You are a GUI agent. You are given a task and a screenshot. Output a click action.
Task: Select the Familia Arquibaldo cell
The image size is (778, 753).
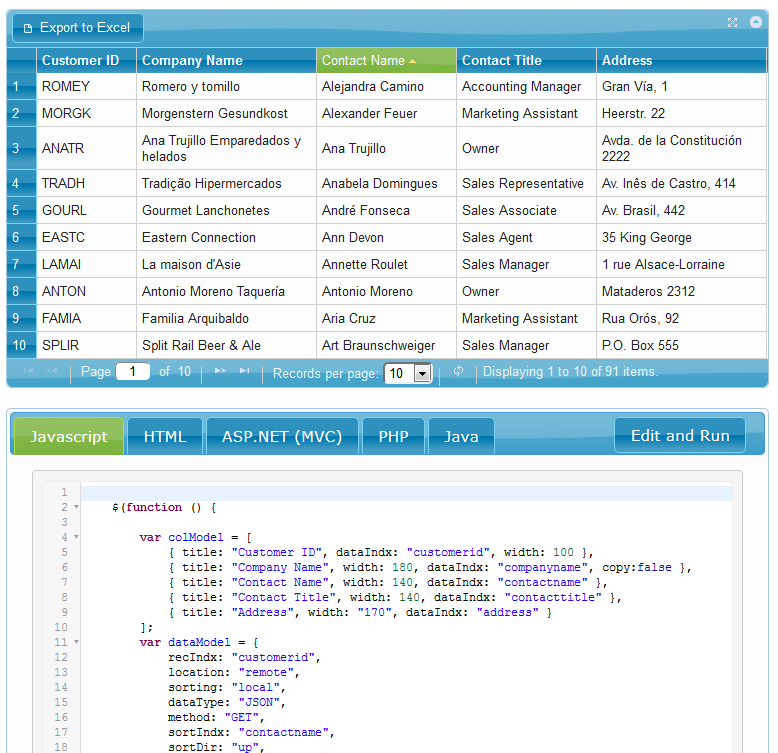[x=226, y=318]
